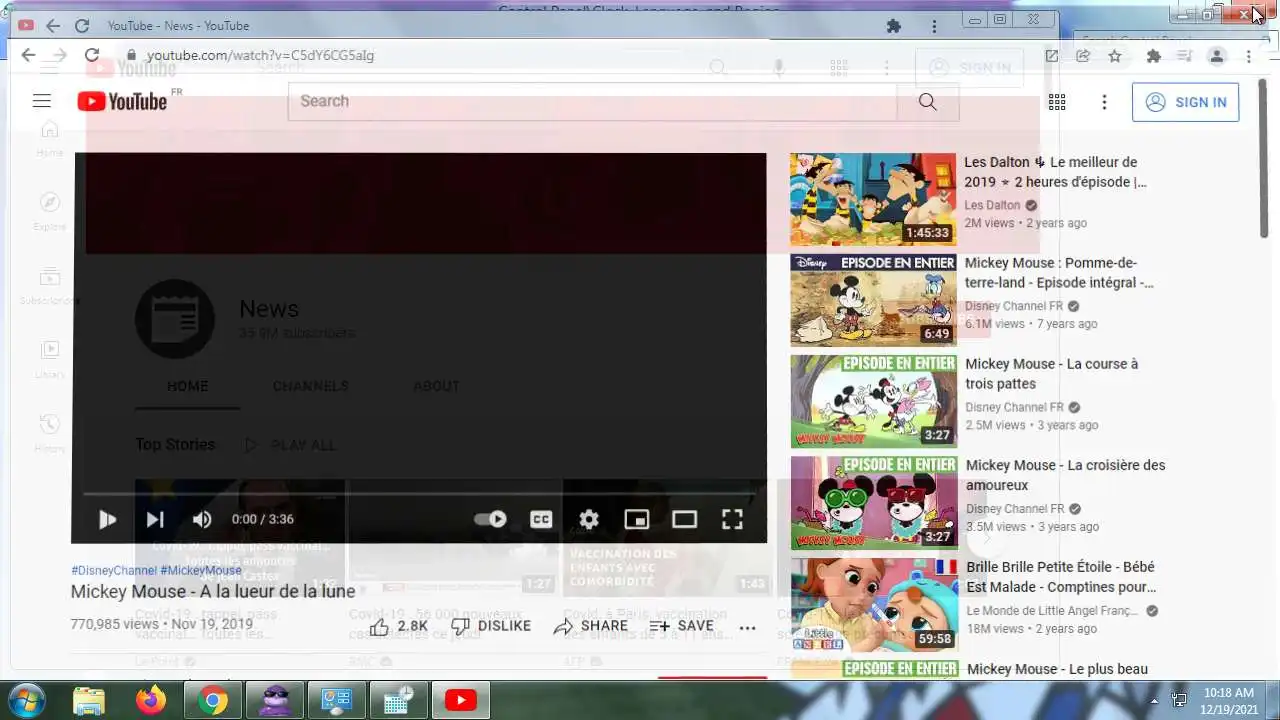1280x720 pixels.
Task: Click the SIGN IN button
Action: (x=1185, y=102)
